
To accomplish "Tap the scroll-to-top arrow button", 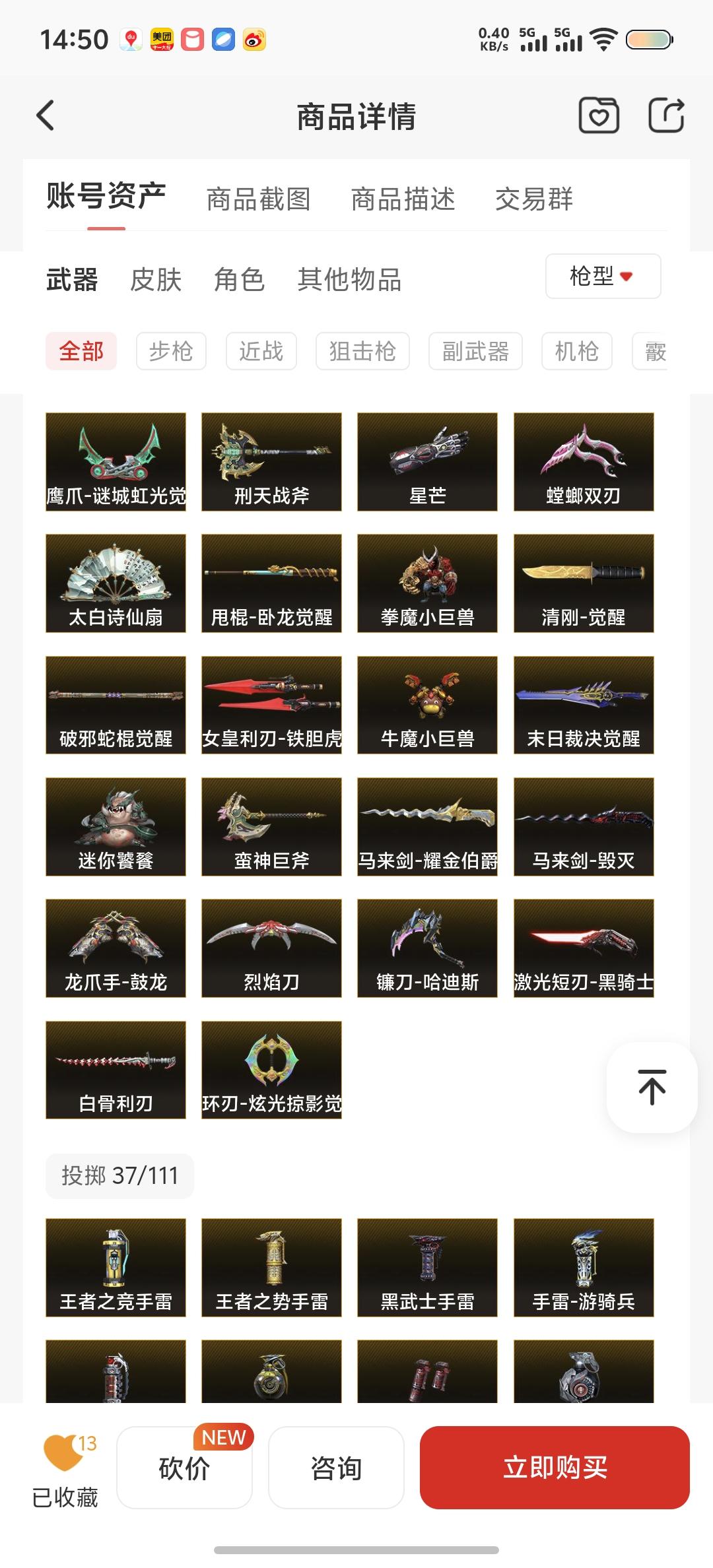I will pyautogui.click(x=652, y=1087).
